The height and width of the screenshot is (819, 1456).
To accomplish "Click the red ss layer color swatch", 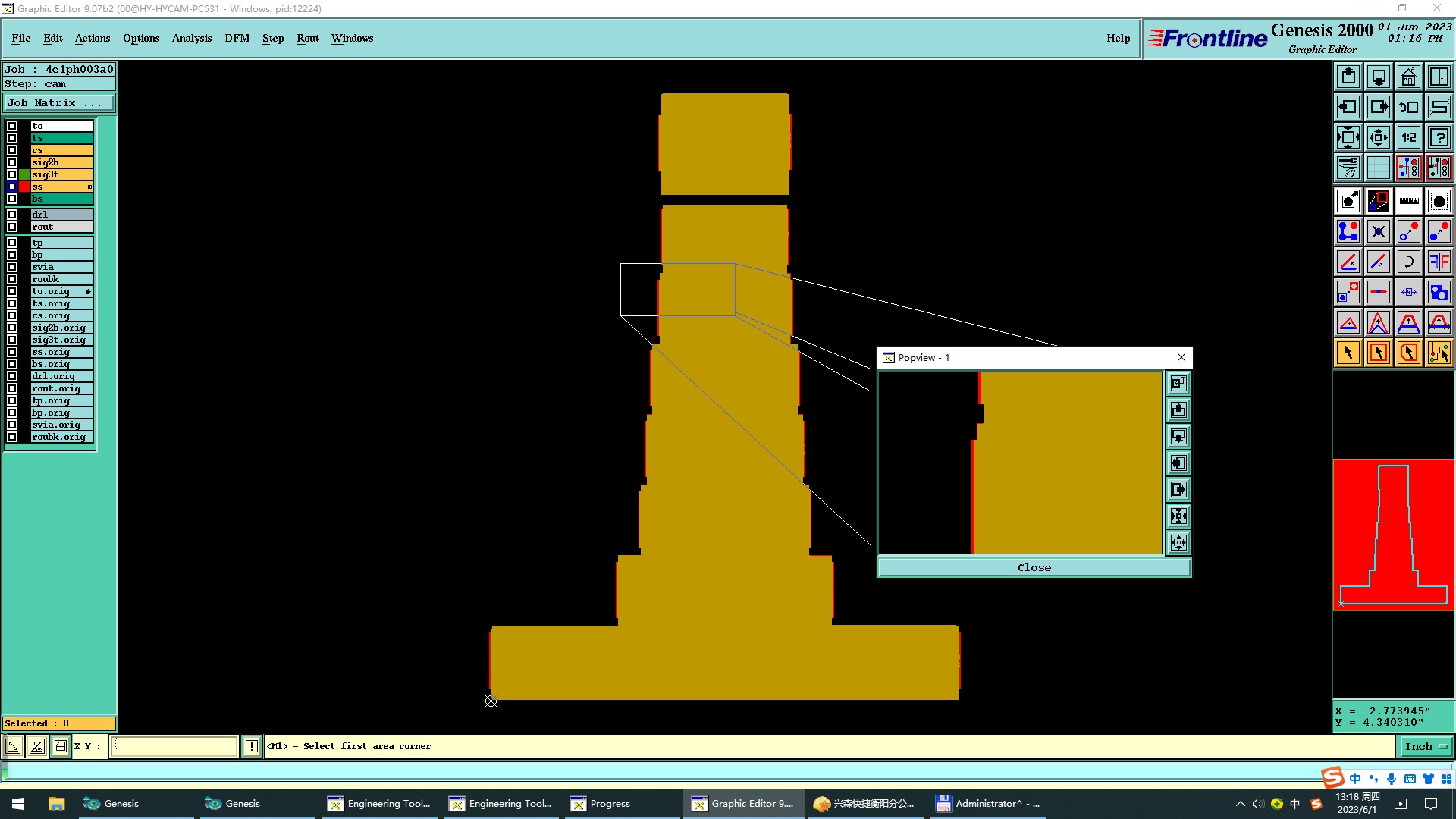I will (x=24, y=187).
